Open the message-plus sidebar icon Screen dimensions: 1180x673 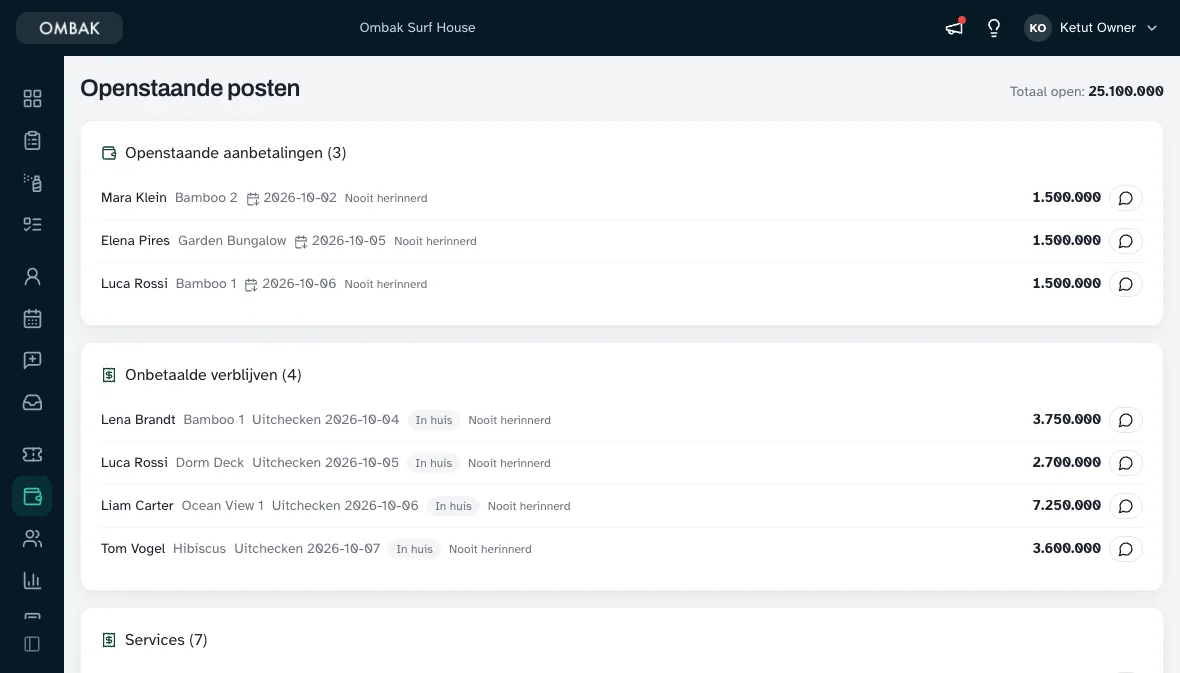[x=32, y=361]
